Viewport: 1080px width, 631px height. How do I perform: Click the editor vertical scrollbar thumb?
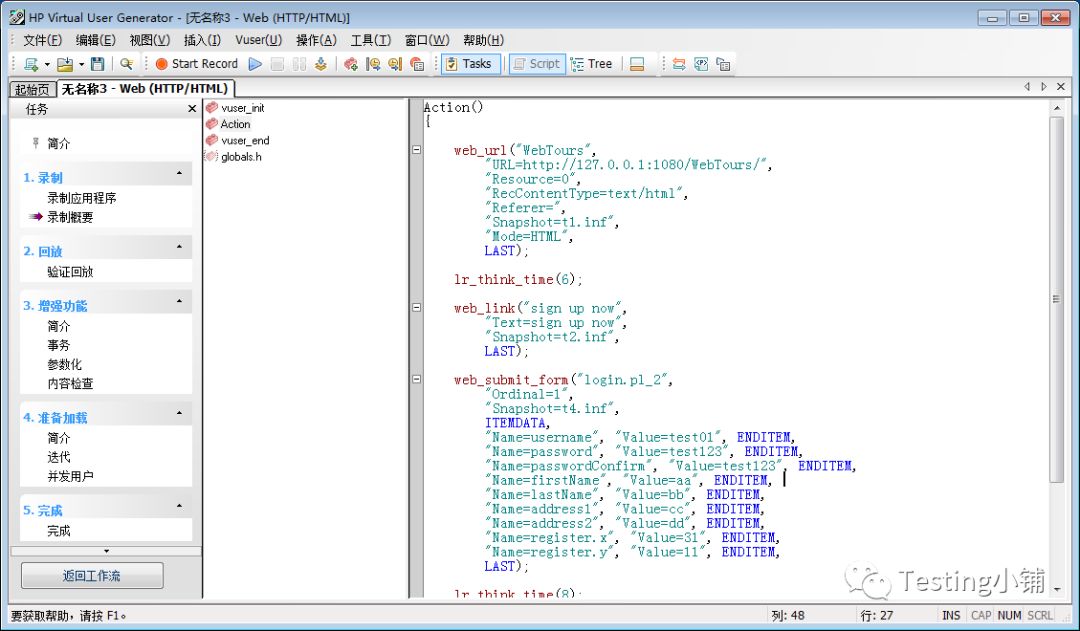click(x=1056, y=299)
